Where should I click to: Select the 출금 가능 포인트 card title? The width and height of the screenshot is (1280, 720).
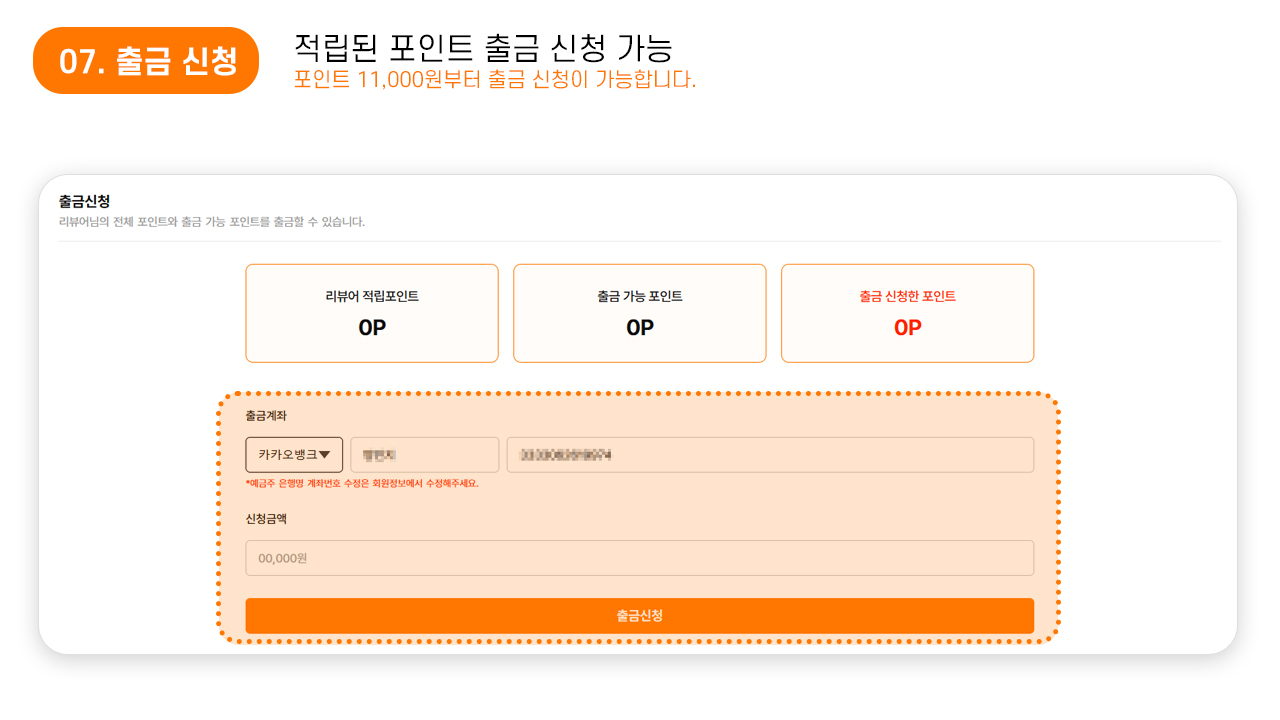point(640,296)
